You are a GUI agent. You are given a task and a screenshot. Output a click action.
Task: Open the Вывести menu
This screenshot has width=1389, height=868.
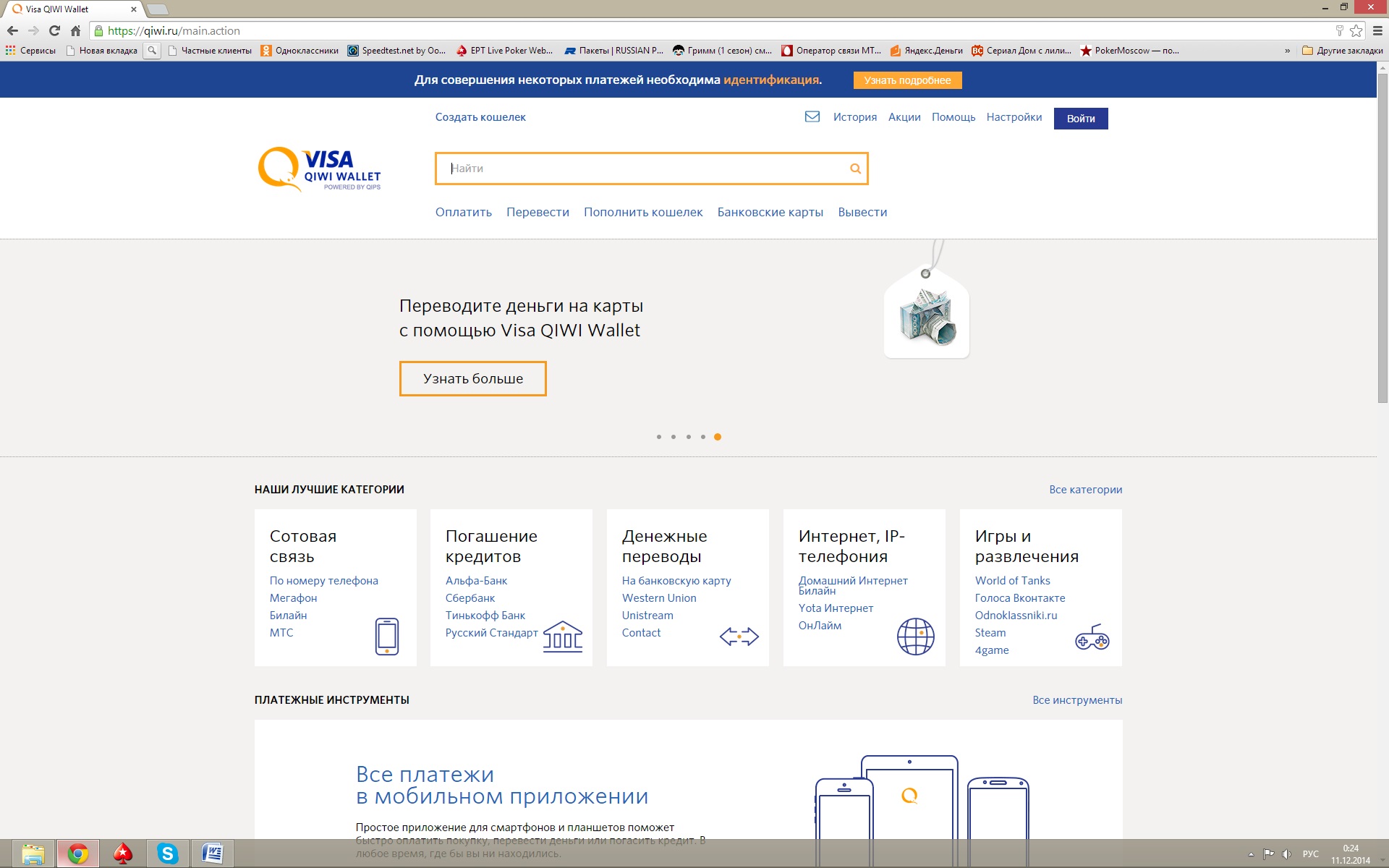(x=862, y=212)
